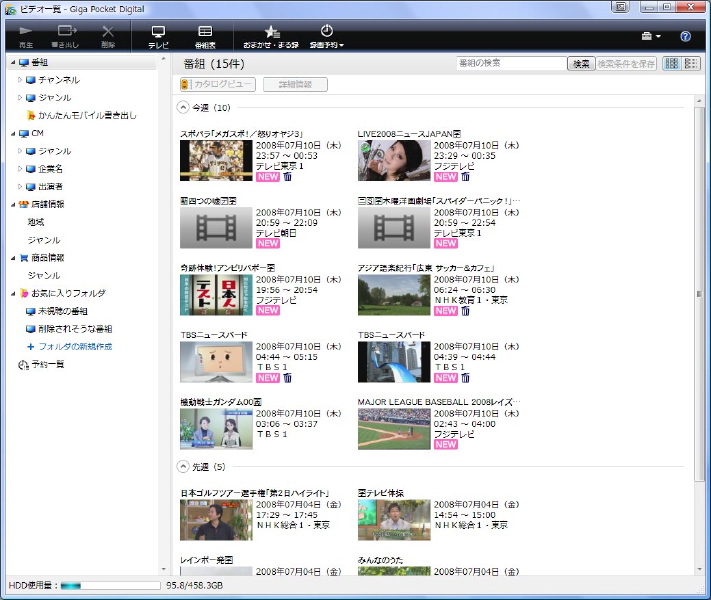The height and width of the screenshot is (600, 711).
Task: Click the help question mark icon
Action: pos(686,36)
